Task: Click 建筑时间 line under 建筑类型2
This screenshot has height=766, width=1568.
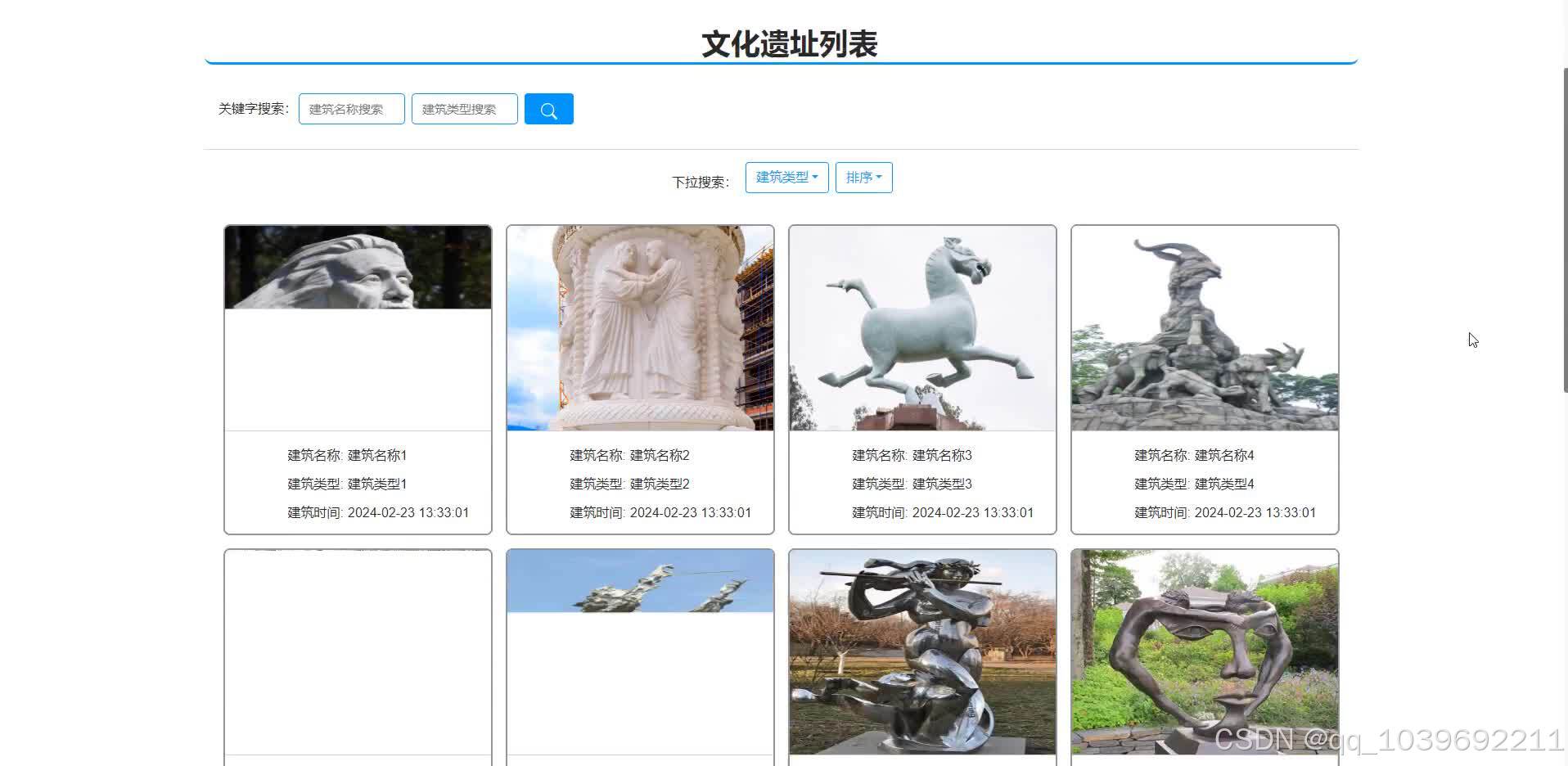Action: pyautogui.click(x=660, y=512)
